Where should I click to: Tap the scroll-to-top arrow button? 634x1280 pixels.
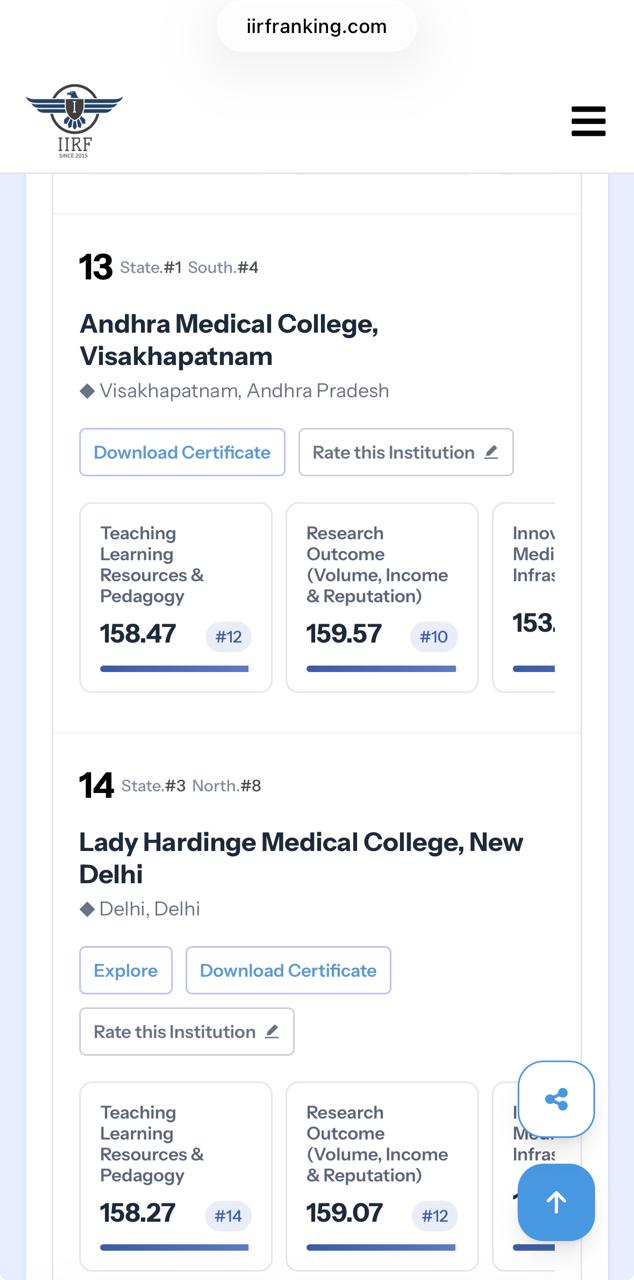556,1202
